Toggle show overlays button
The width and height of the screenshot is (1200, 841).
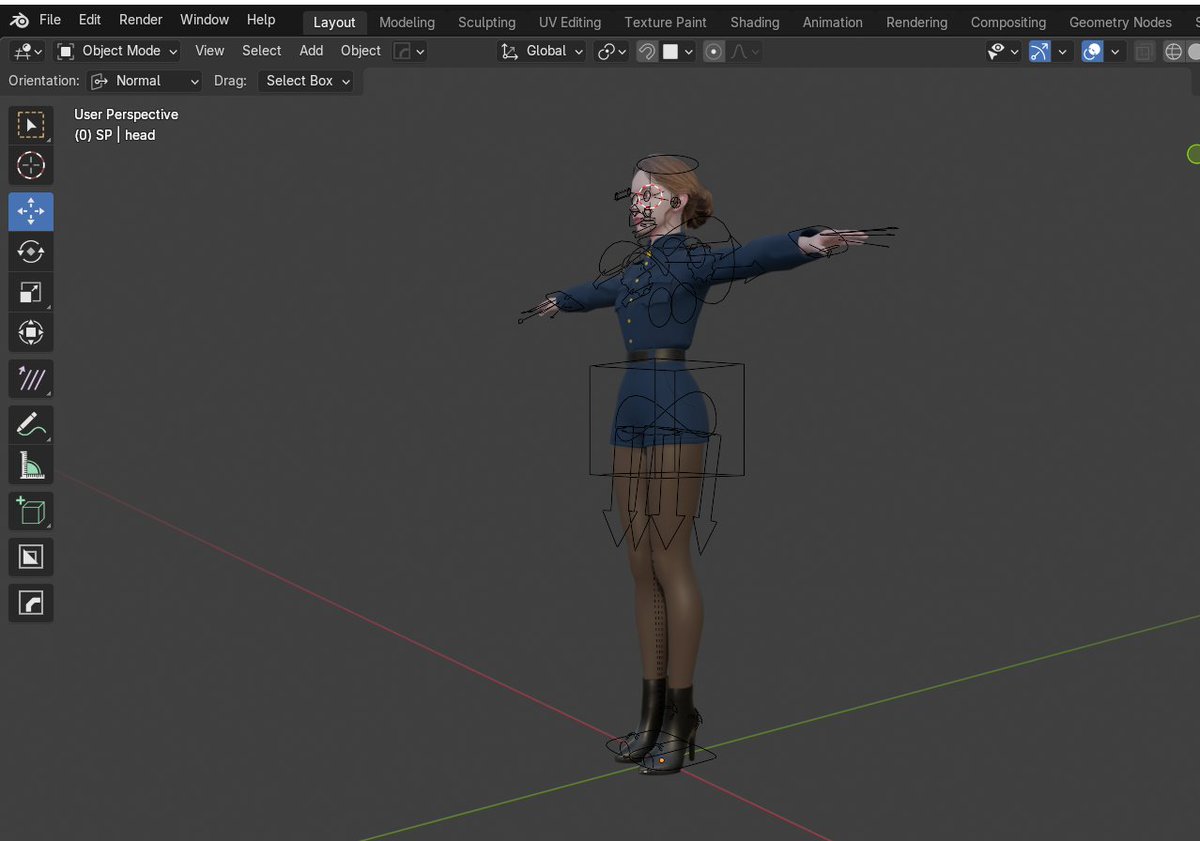(1093, 51)
